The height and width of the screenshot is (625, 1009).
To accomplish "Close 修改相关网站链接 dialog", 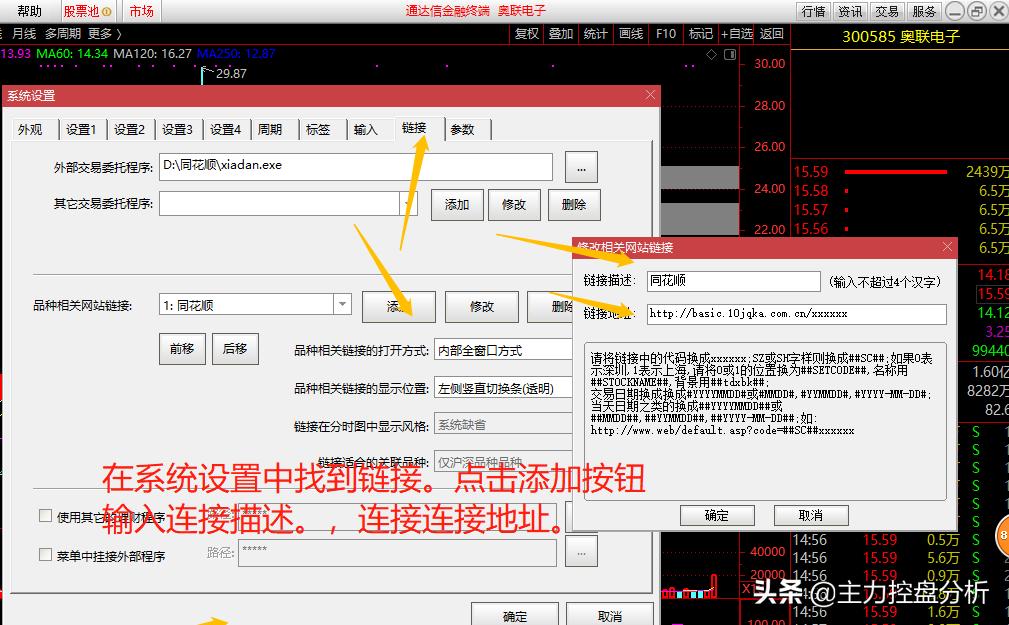I will (x=947, y=247).
